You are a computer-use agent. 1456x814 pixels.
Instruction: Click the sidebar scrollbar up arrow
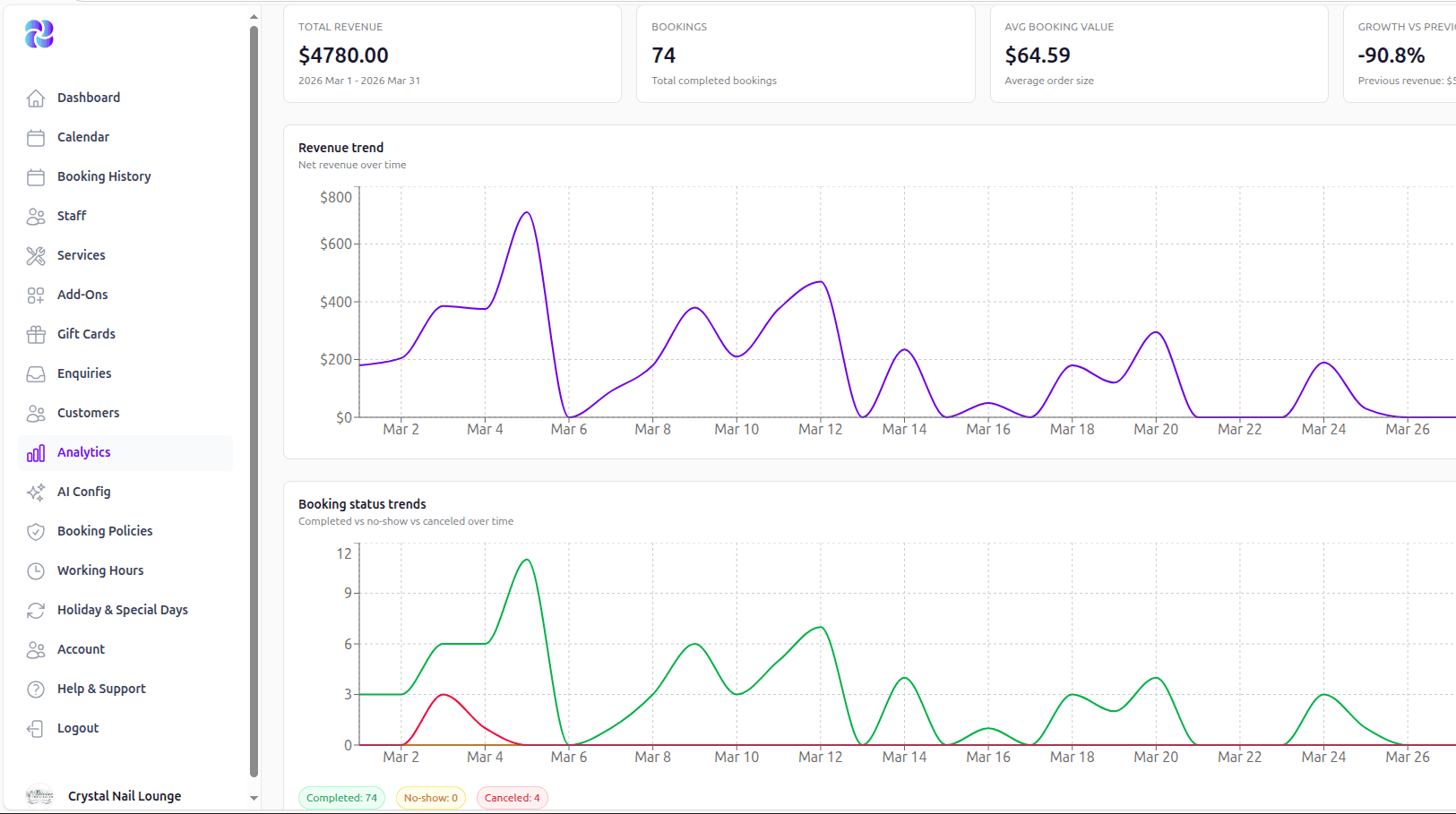[x=254, y=16]
